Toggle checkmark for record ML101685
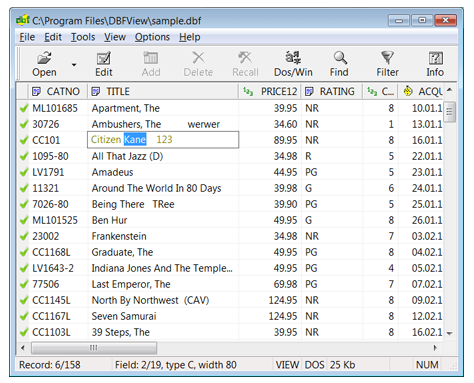This screenshot has height=383, width=474. click(x=24, y=108)
